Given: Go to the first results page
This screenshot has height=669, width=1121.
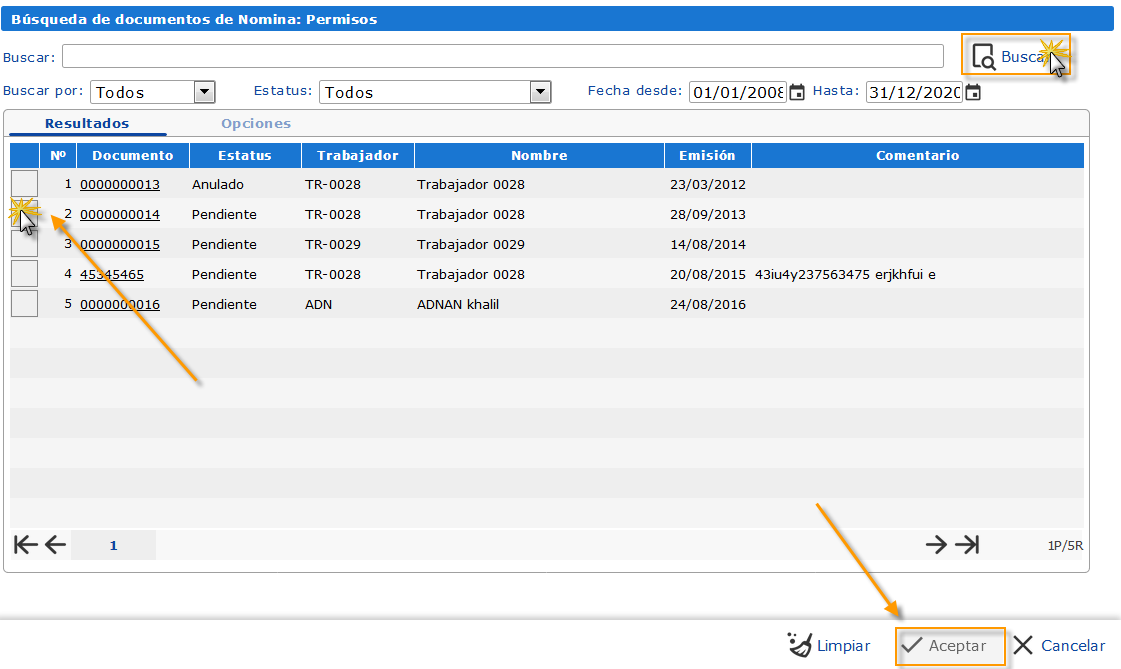Looking at the screenshot, I should click(x=25, y=544).
